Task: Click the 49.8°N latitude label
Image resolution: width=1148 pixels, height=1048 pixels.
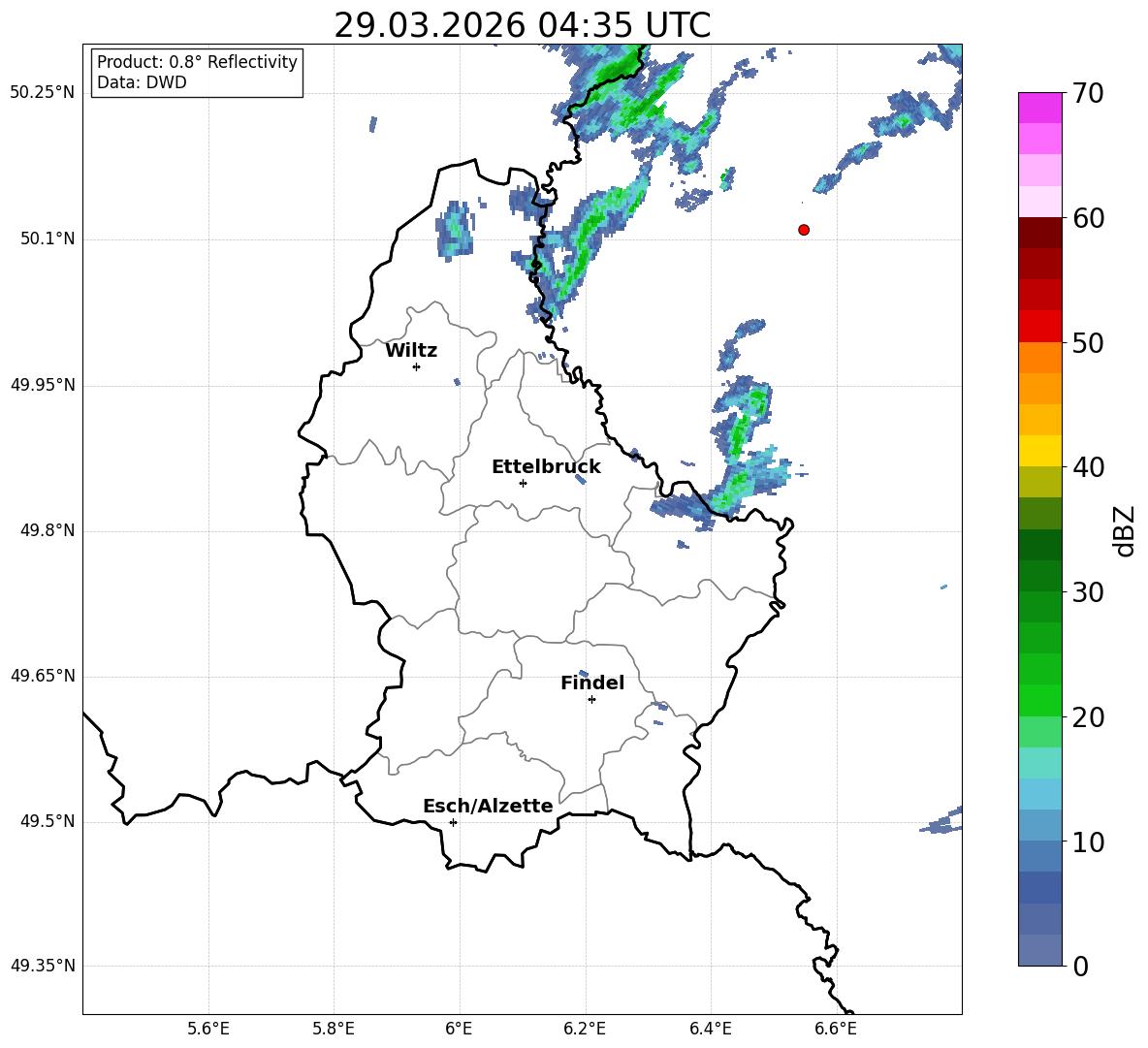Action: point(48,530)
